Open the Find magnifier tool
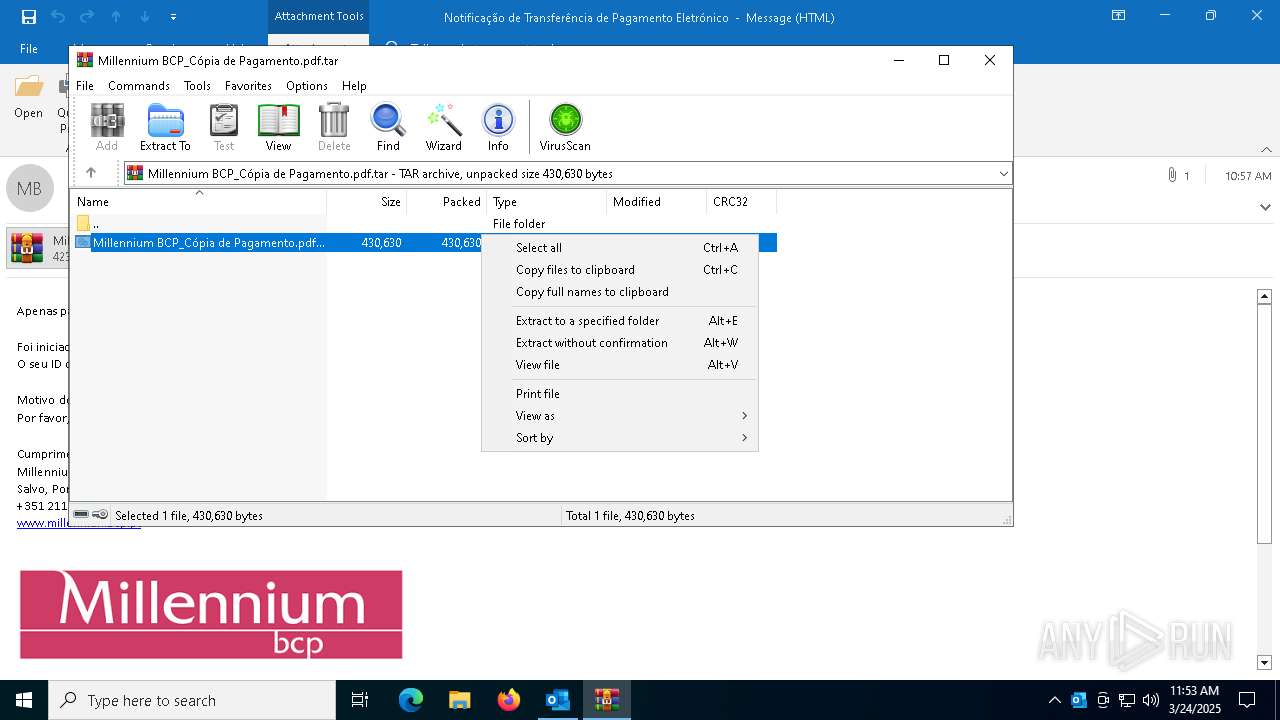 [x=388, y=127]
